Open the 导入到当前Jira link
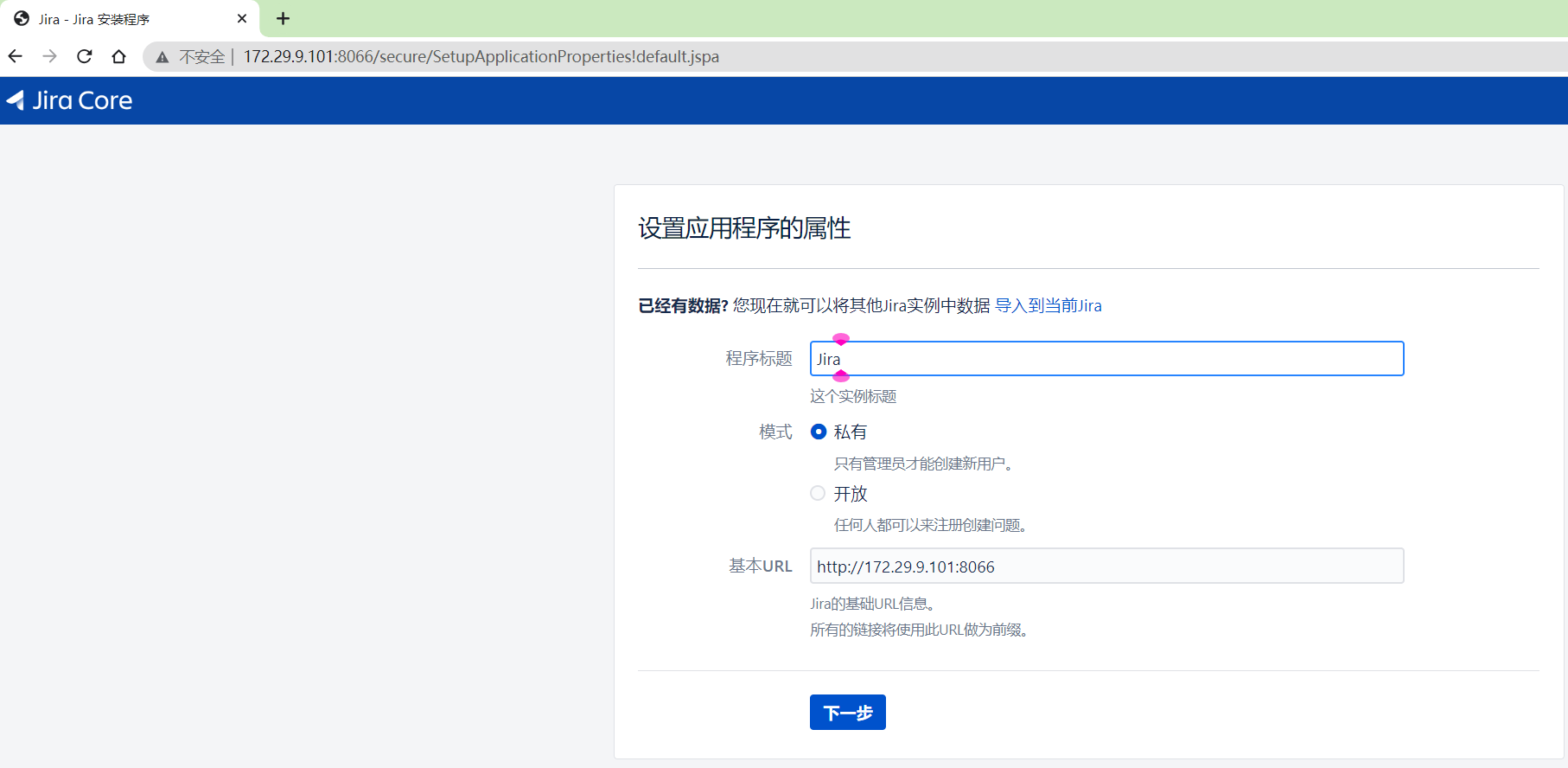 click(x=1049, y=305)
